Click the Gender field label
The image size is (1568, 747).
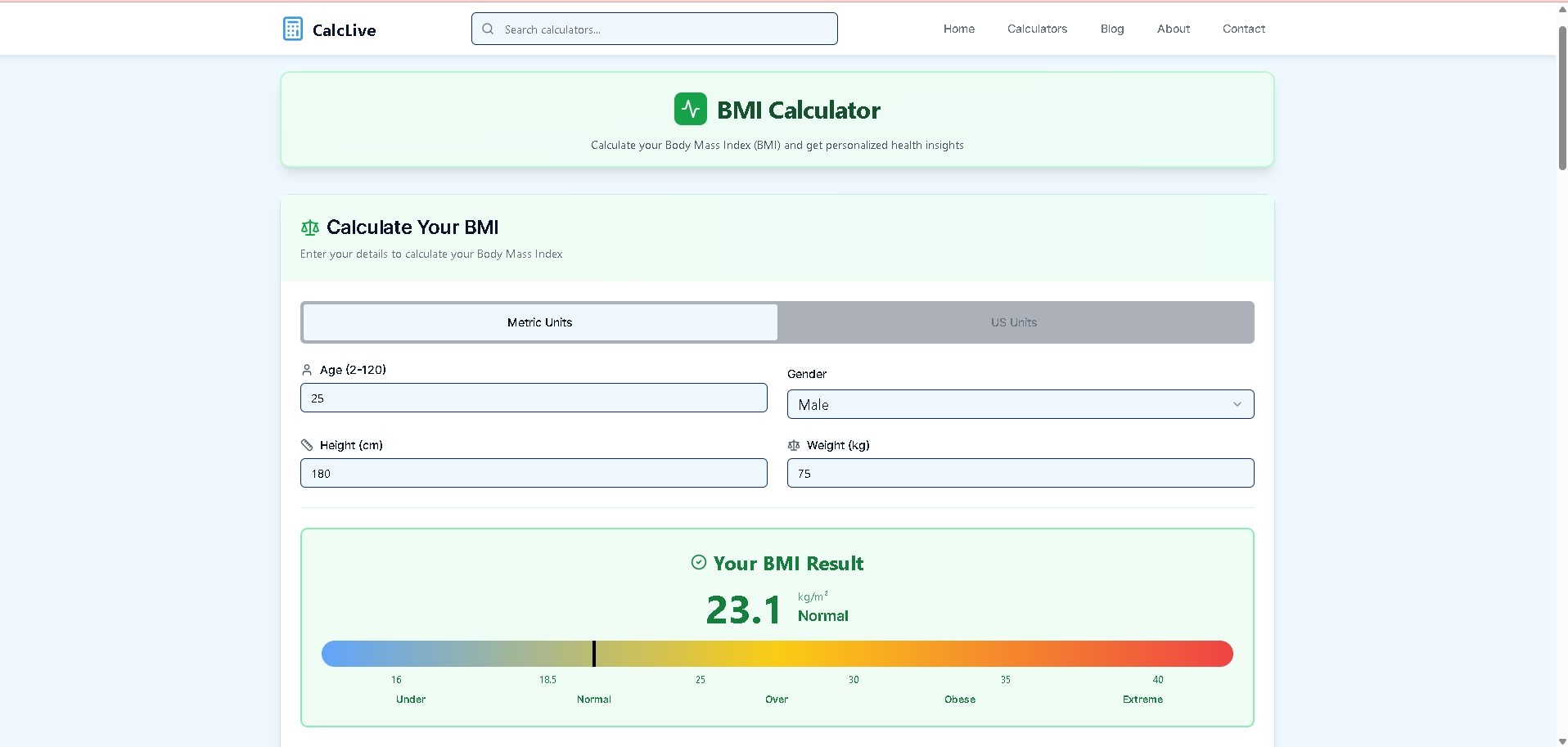pyautogui.click(x=807, y=374)
